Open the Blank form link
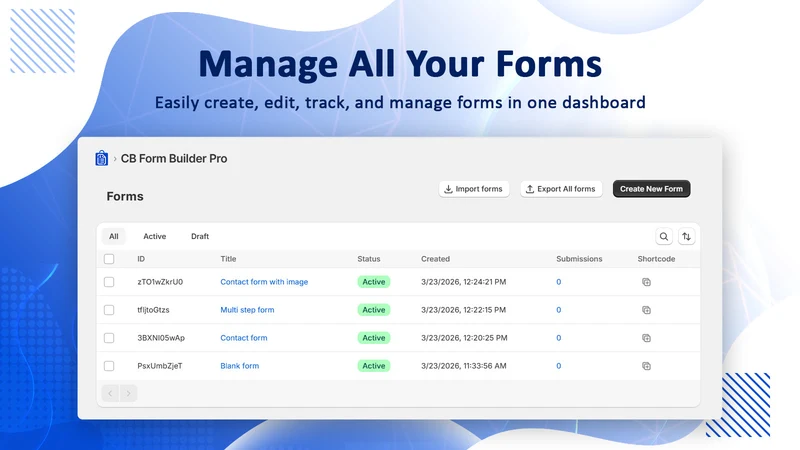 [240, 366]
